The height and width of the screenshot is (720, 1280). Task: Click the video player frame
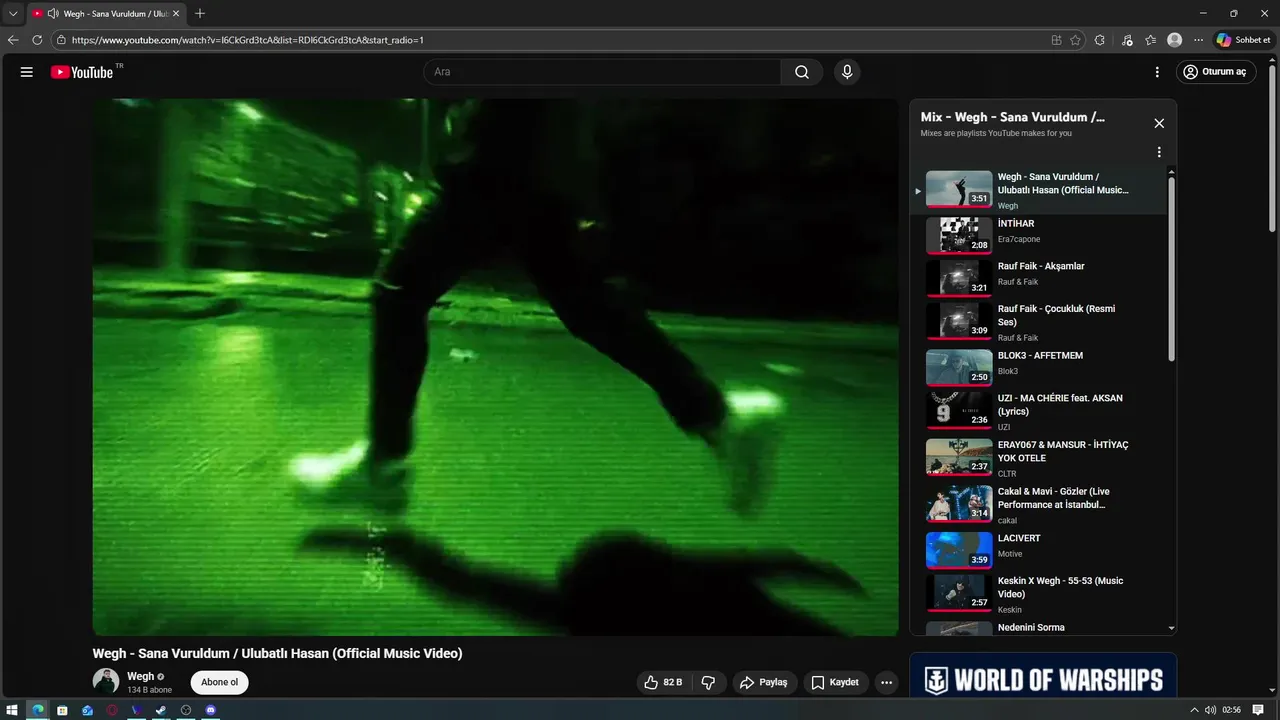(496, 367)
